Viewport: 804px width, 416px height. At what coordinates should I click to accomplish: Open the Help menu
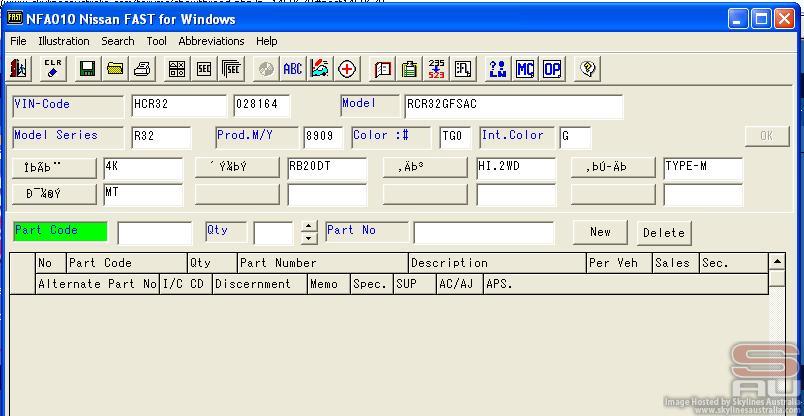click(x=267, y=41)
